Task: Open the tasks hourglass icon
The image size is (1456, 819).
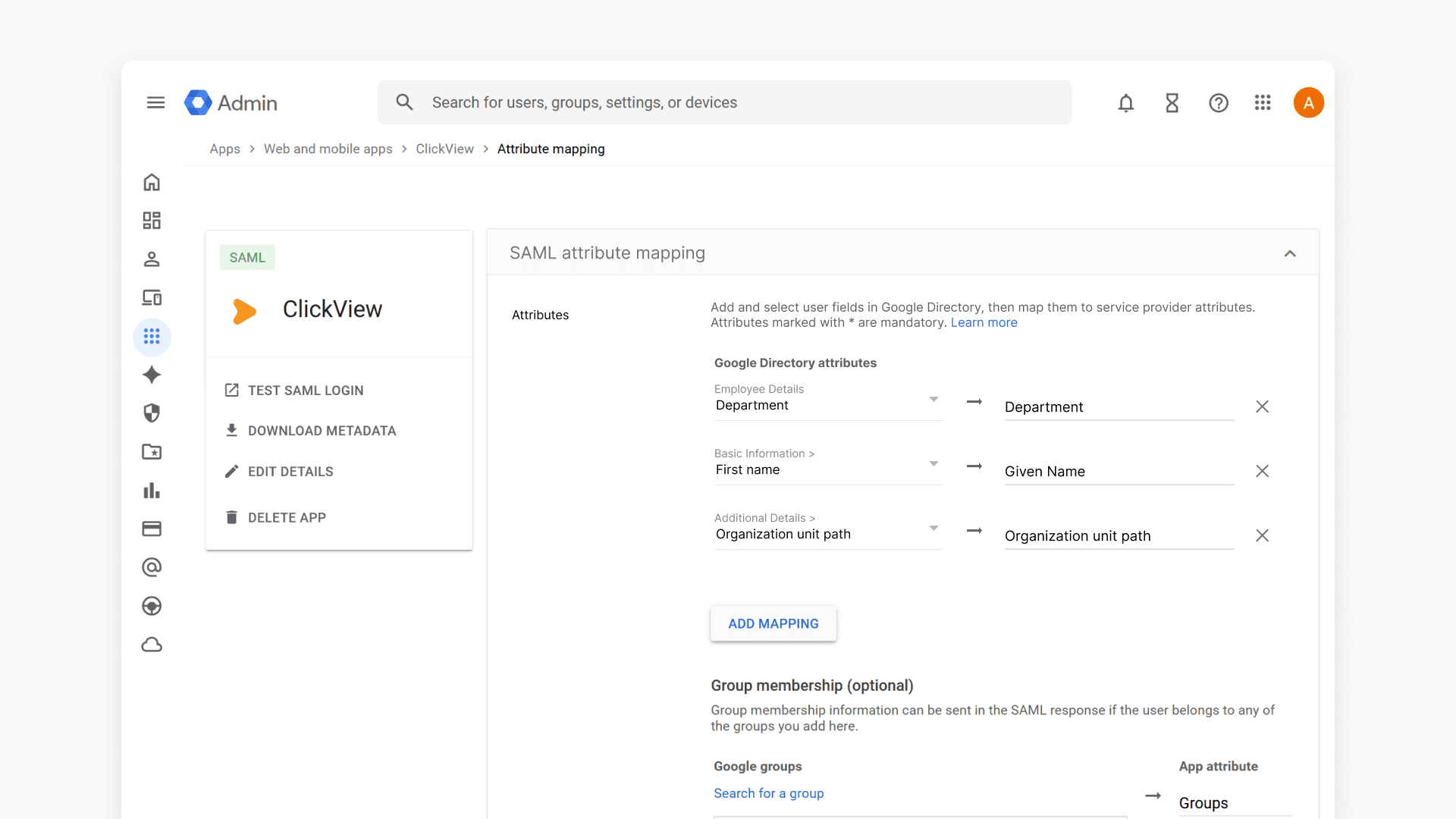Action: tap(1172, 102)
